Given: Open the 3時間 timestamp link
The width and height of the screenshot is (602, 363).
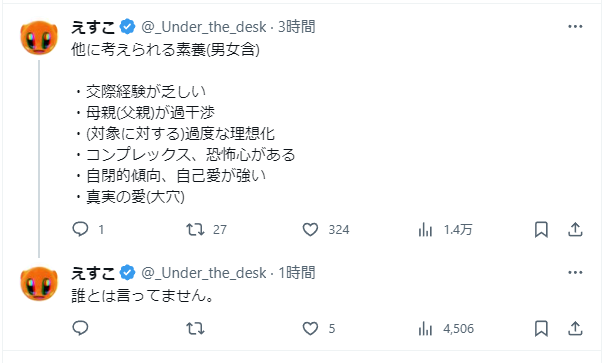Looking at the screenshot, I should [296, 27].
